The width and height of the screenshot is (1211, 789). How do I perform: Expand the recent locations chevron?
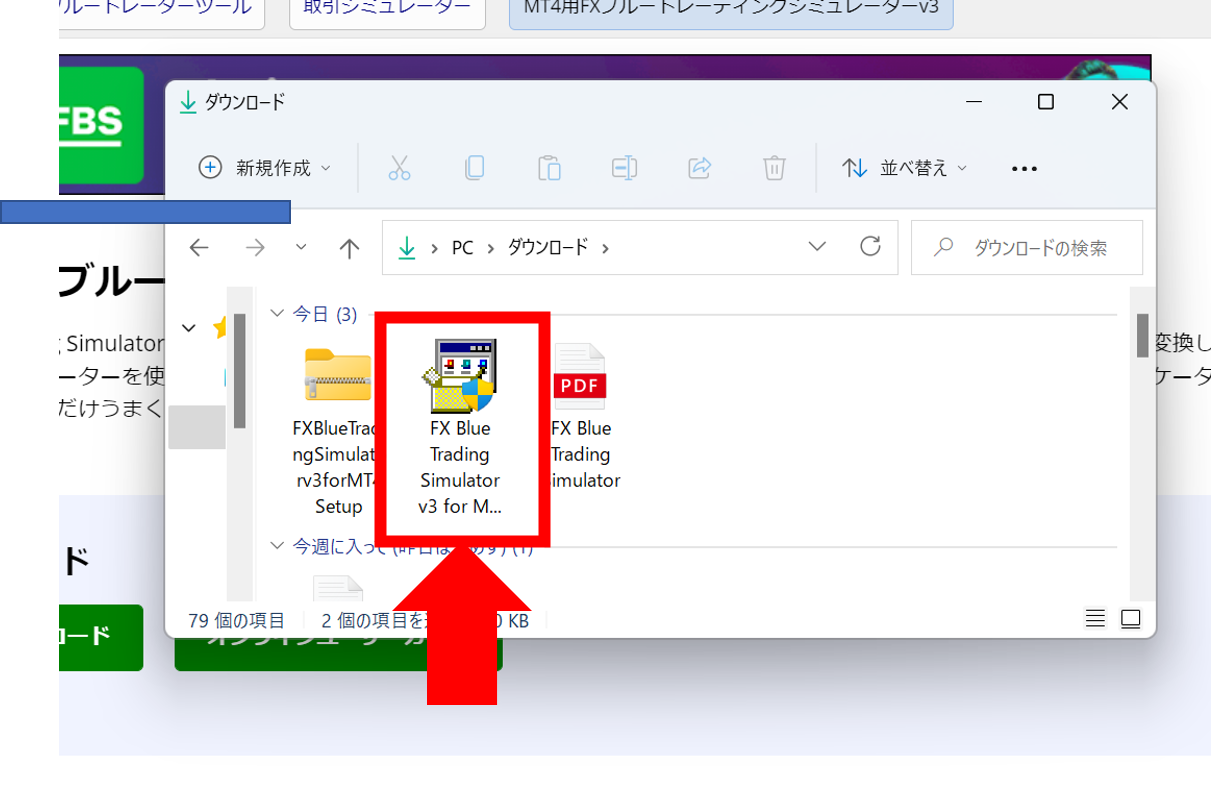[x=301, y=247]
